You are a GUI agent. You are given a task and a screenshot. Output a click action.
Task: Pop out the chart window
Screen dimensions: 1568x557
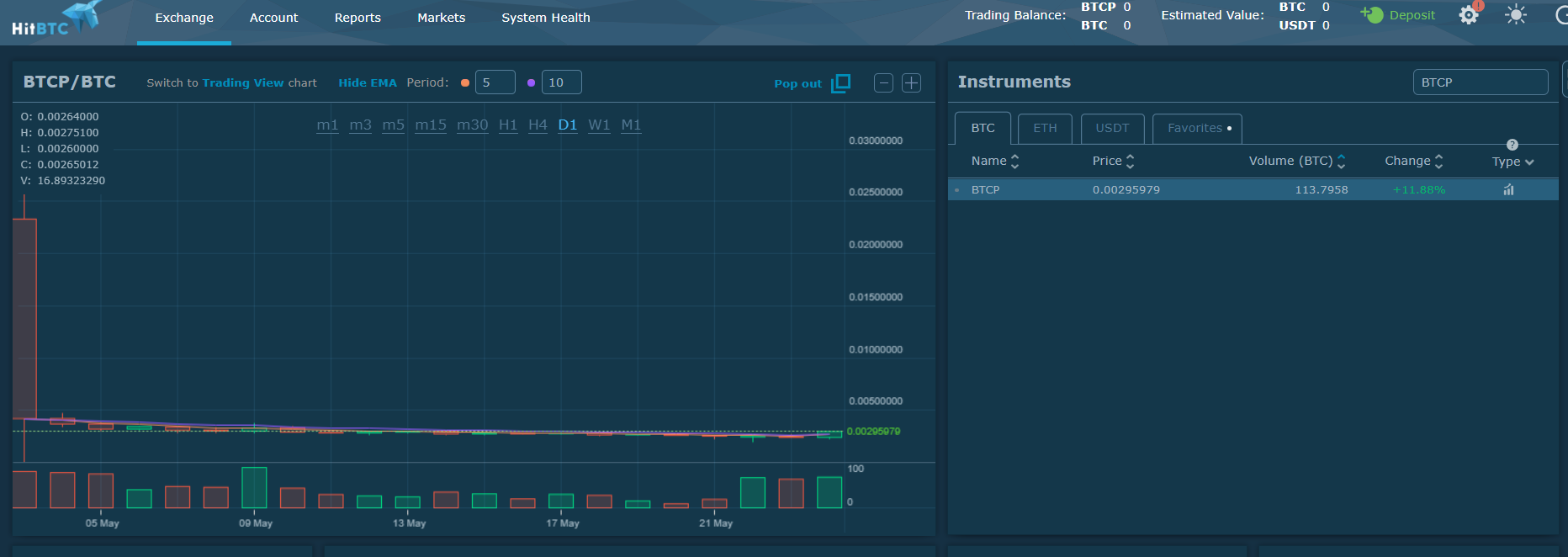813,83
